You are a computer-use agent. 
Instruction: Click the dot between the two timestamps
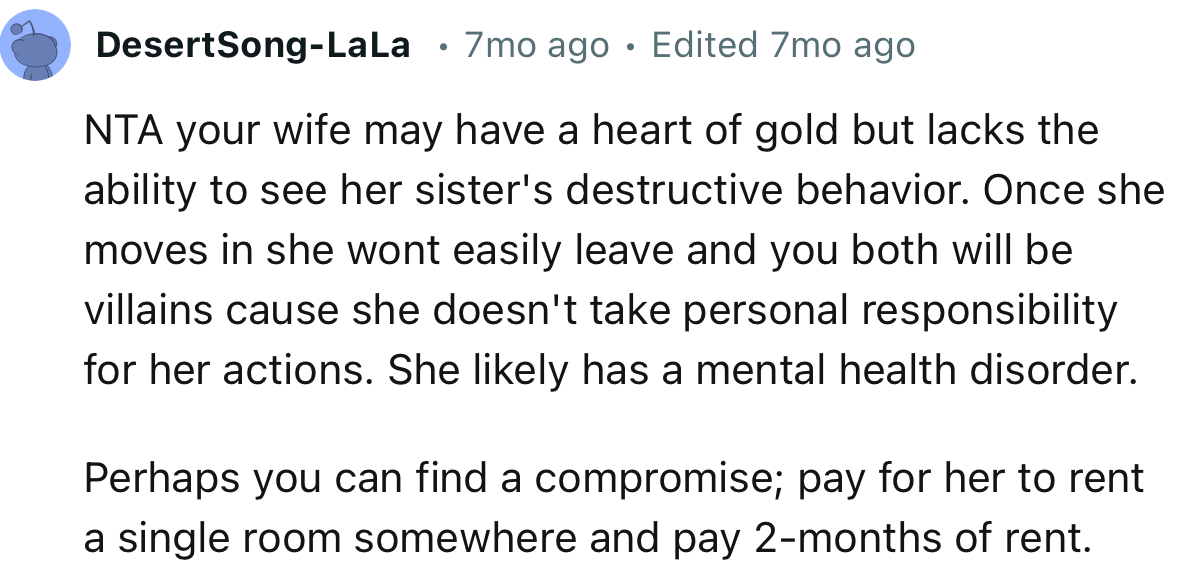point(628,46)
